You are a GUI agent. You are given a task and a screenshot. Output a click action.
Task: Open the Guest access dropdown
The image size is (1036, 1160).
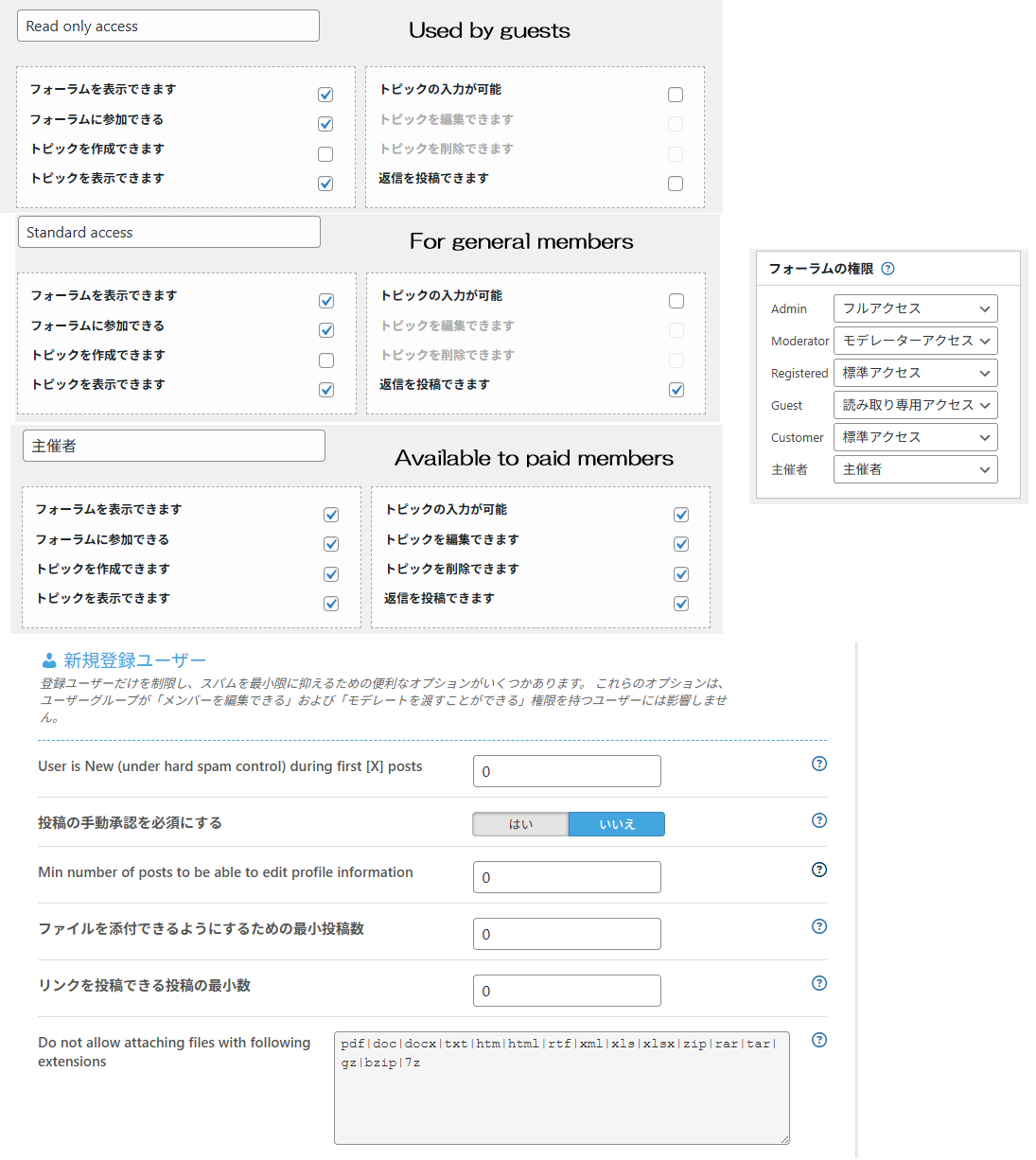[915, 405]
